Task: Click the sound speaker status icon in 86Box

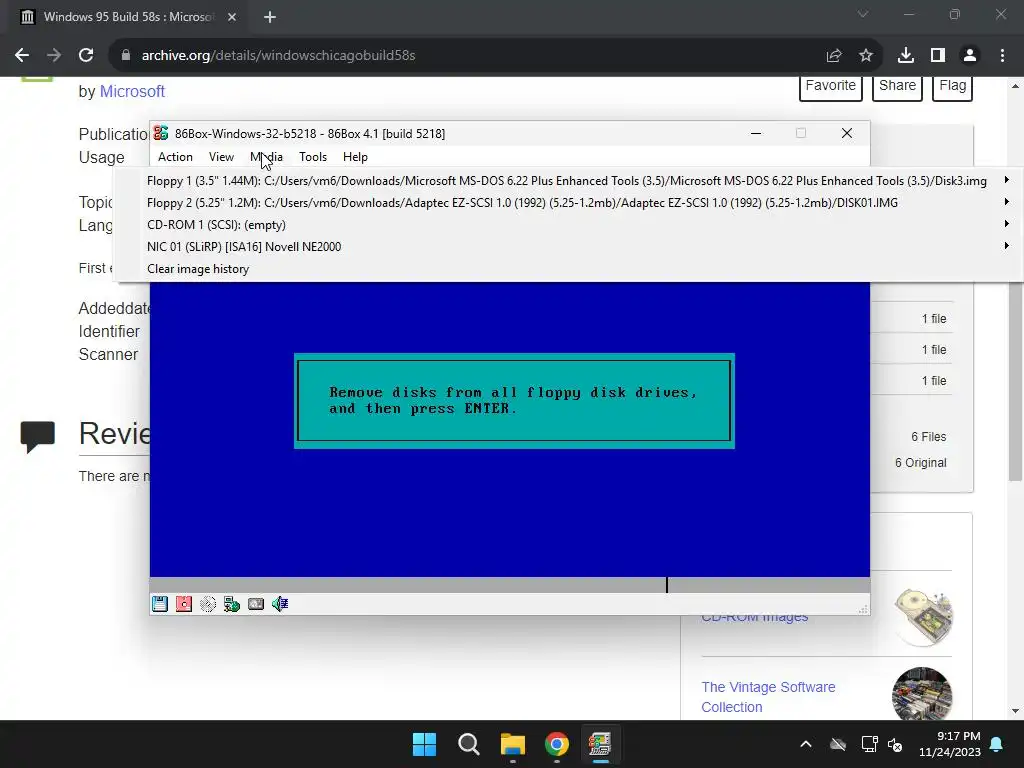Action: point(280,604)
